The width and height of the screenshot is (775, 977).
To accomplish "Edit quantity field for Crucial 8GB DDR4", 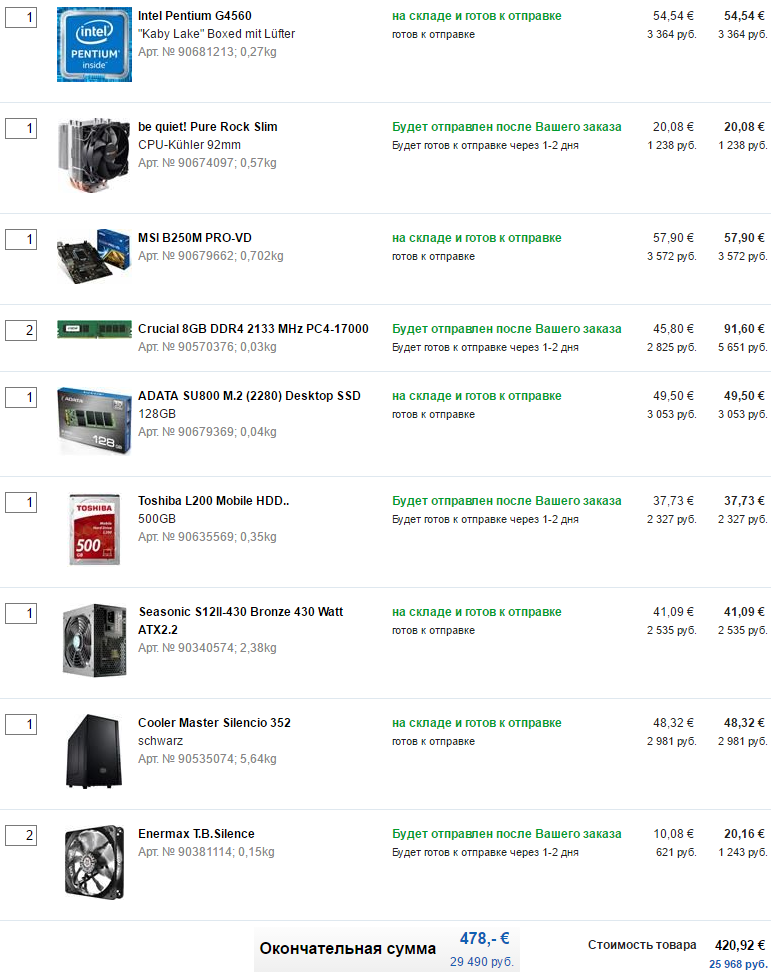I will (x=21, y=330).
